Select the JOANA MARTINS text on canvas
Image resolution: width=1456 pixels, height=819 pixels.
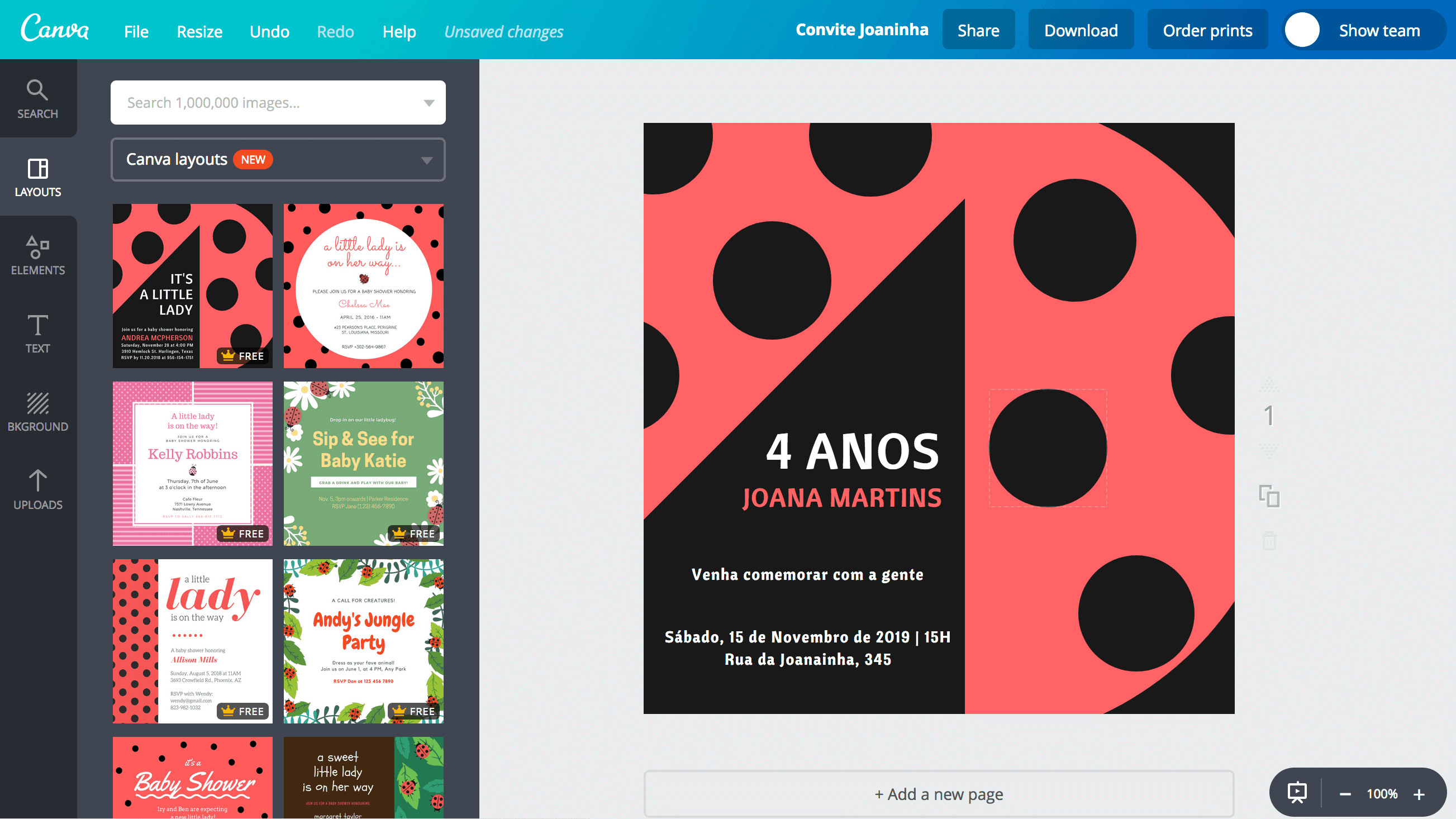coord(841,498)
